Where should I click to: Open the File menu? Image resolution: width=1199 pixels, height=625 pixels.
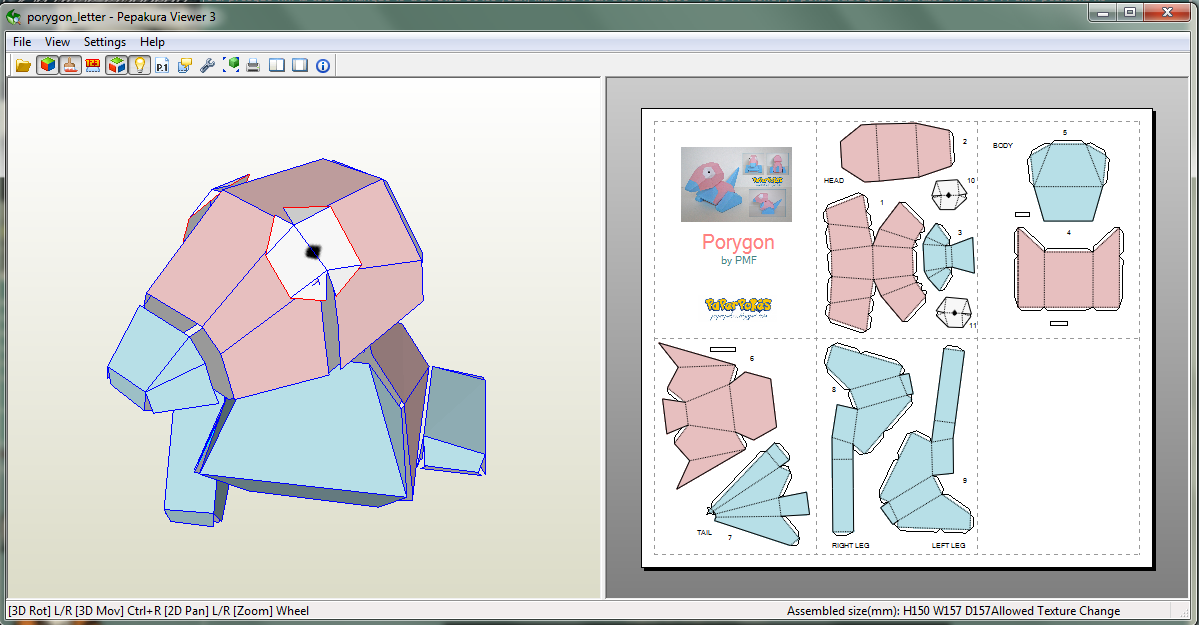[22, 42]
